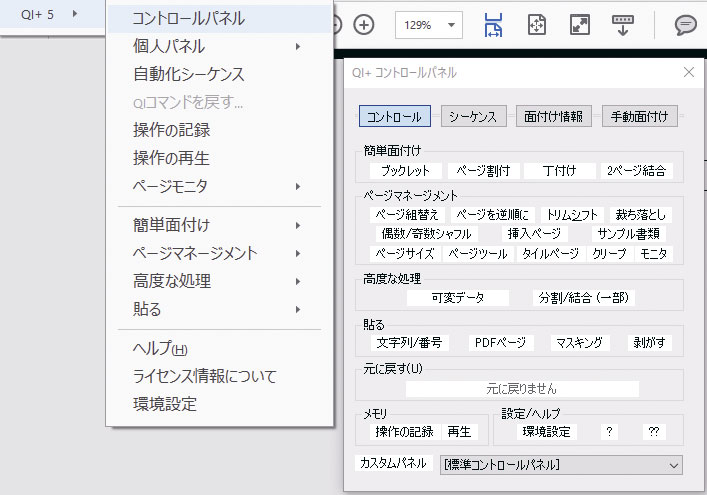Expand the ページモニタ submenu

click(x=220, y=186)
